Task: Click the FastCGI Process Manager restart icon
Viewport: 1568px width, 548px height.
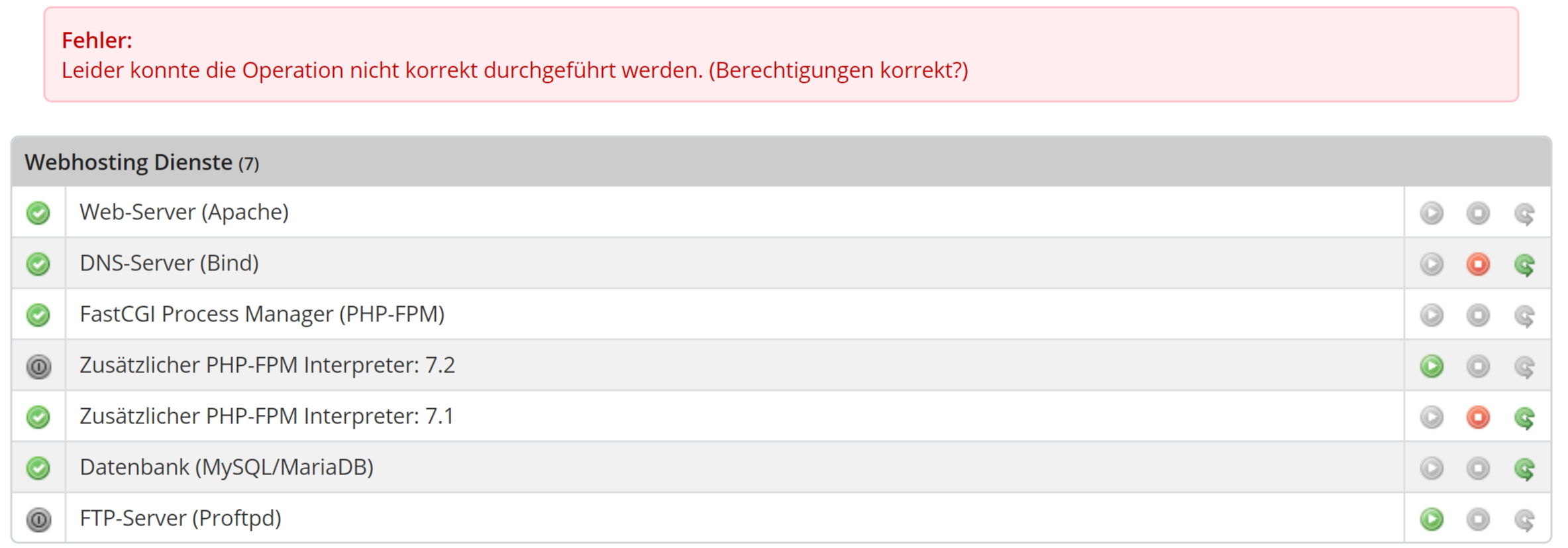Action: point(1524,316)
